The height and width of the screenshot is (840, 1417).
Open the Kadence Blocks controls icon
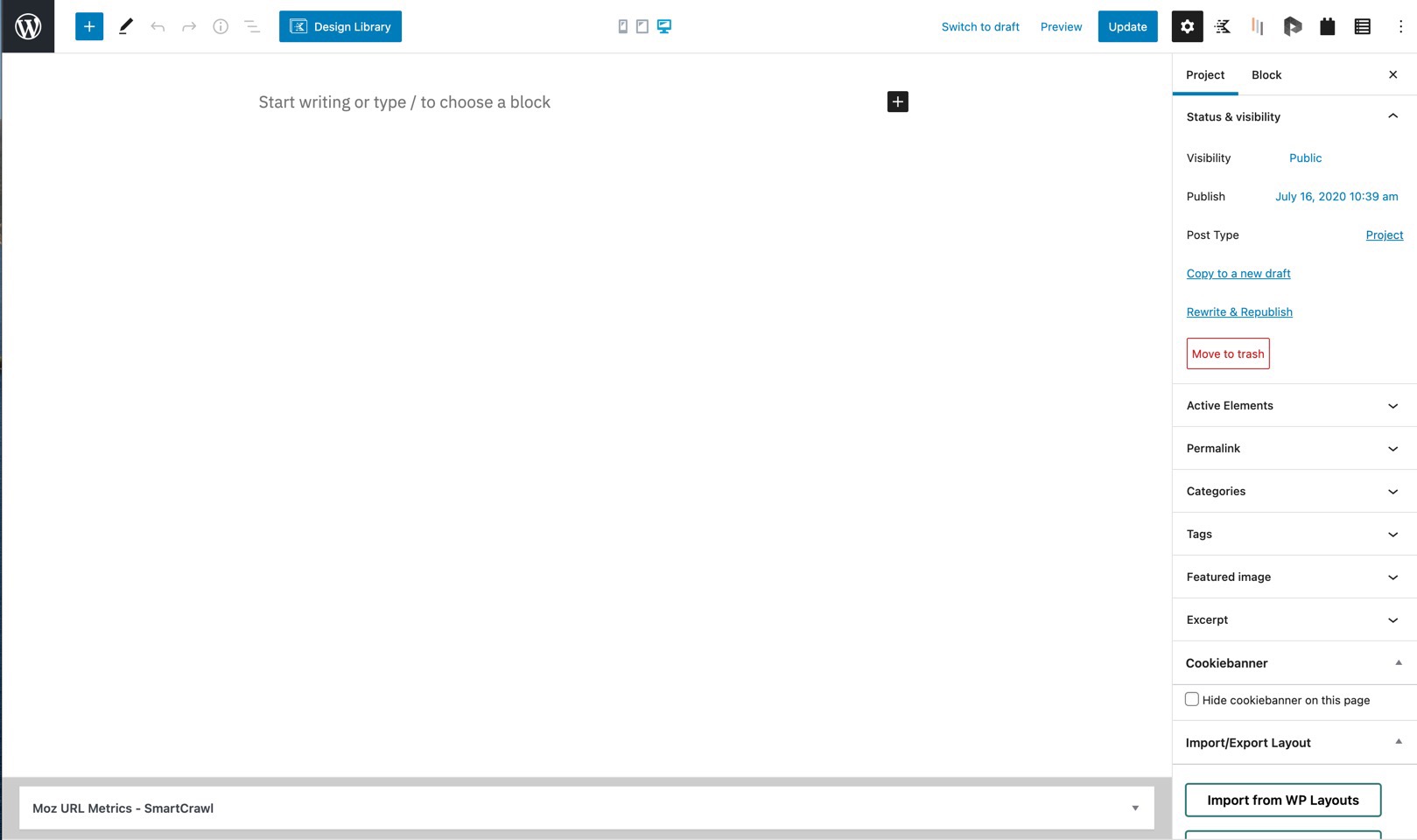[x=1223, y=26]
